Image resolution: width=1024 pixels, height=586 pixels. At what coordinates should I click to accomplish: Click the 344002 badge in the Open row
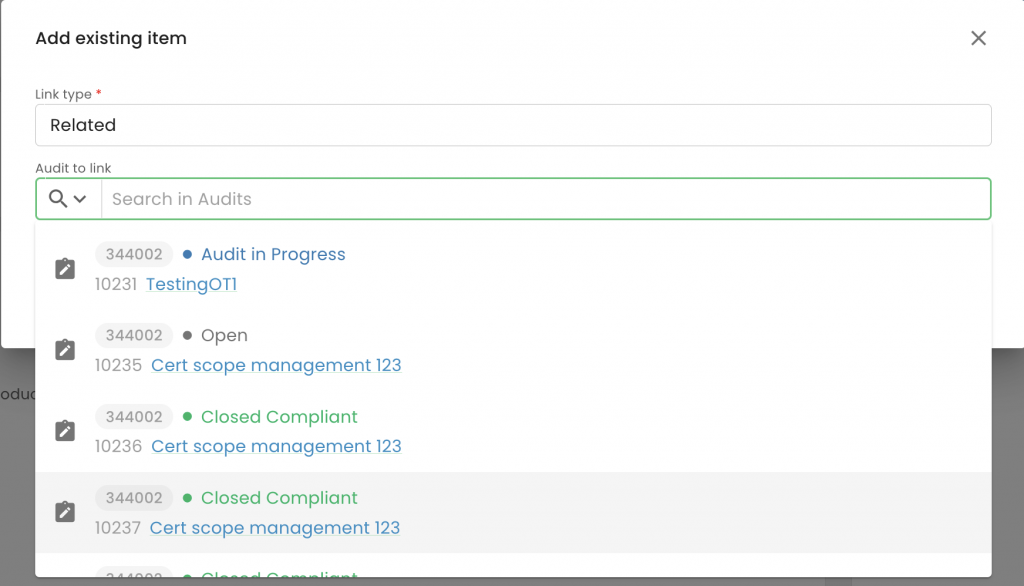coord(134,335)
